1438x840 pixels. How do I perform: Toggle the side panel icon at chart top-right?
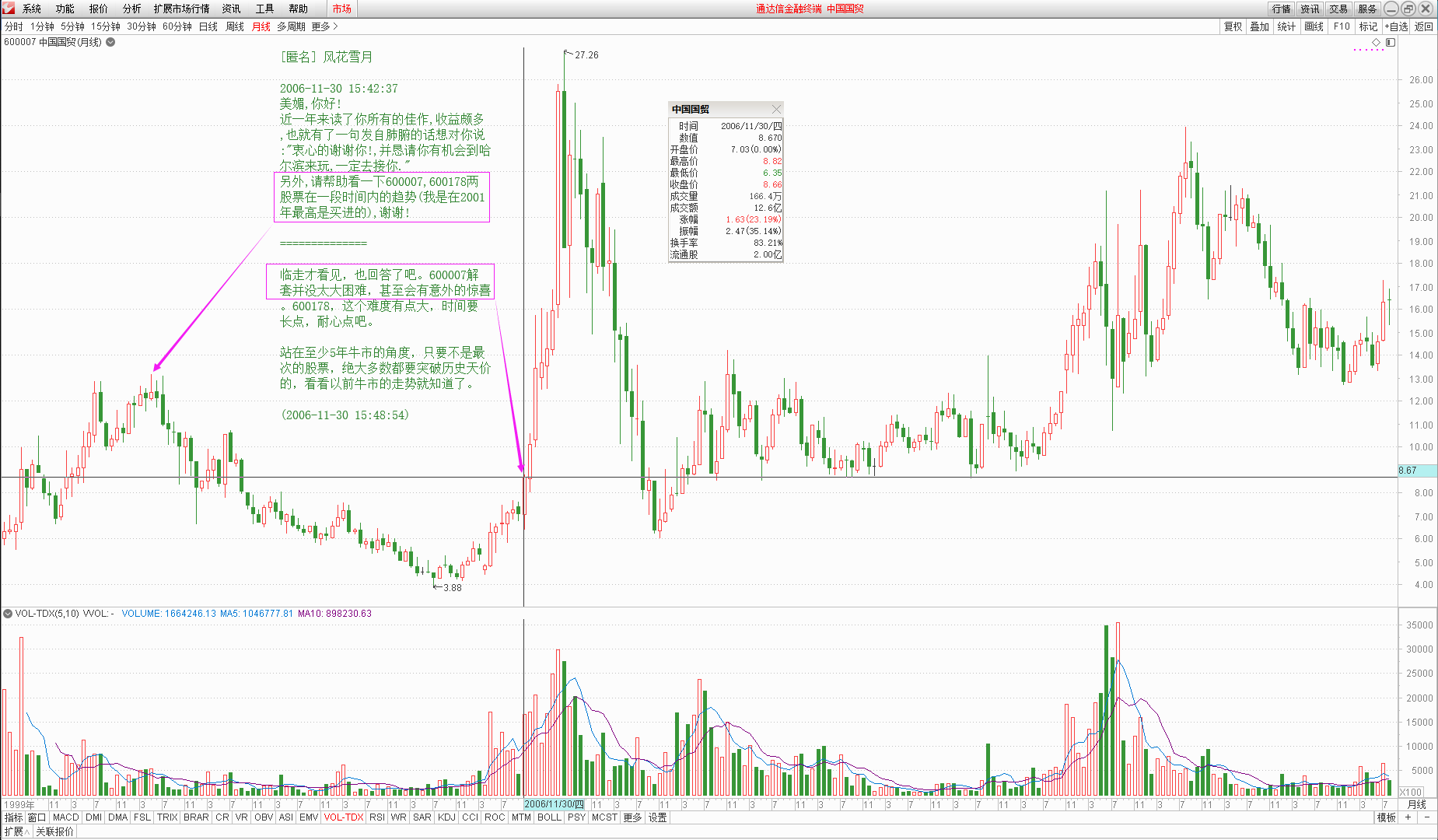coord(1391,42)
